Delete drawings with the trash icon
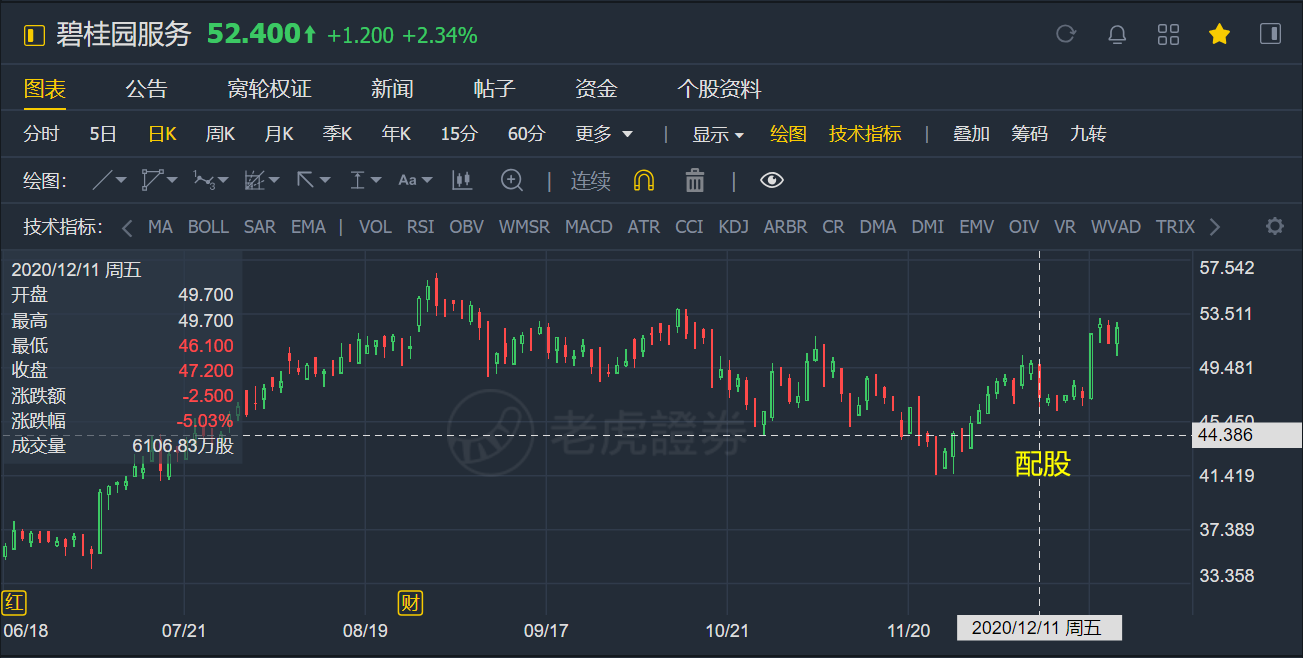The width and height of the screenshot is (1303, 658). click(x=695, y=180)
